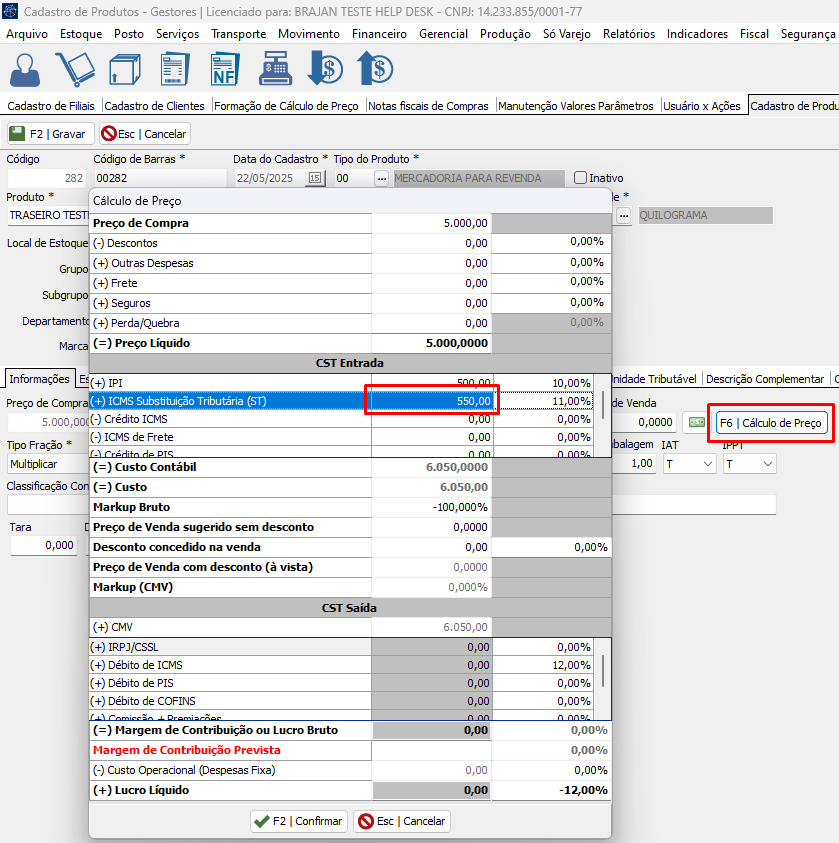Click the package box toolbar icon
The height and width of the screenshot is (843, 839).
(124, 70)
